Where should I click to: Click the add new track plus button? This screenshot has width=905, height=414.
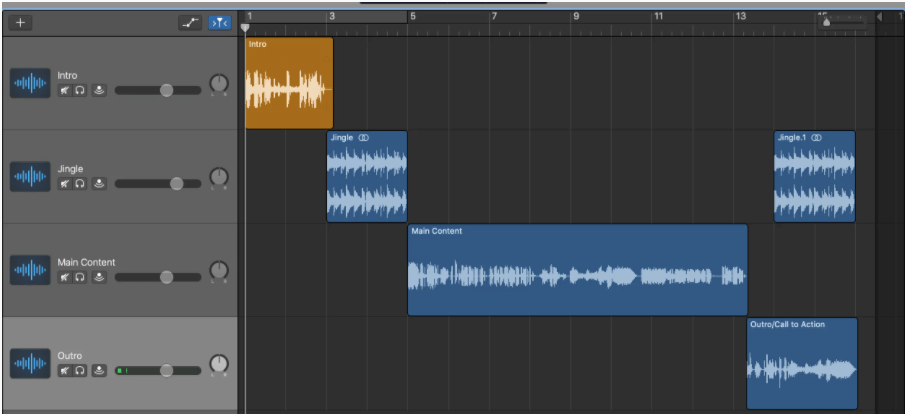click(x=21, y=22)
